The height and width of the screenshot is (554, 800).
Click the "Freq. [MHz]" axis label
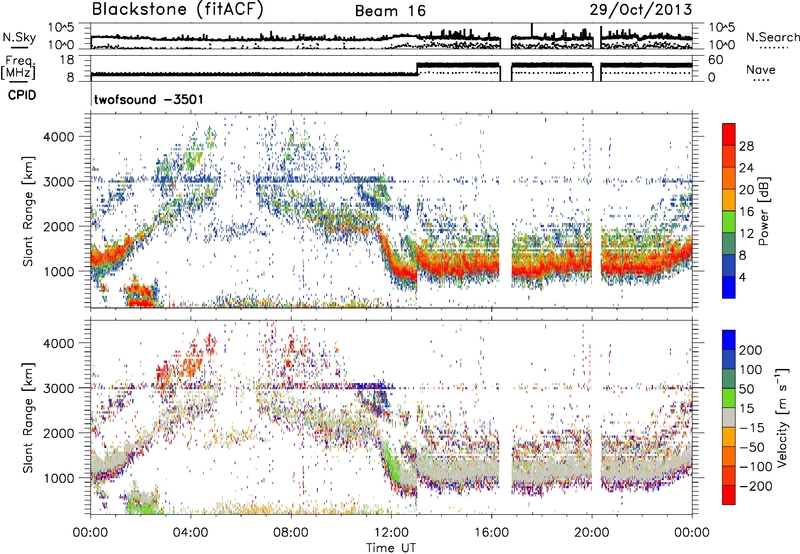(x=18, y=67)
